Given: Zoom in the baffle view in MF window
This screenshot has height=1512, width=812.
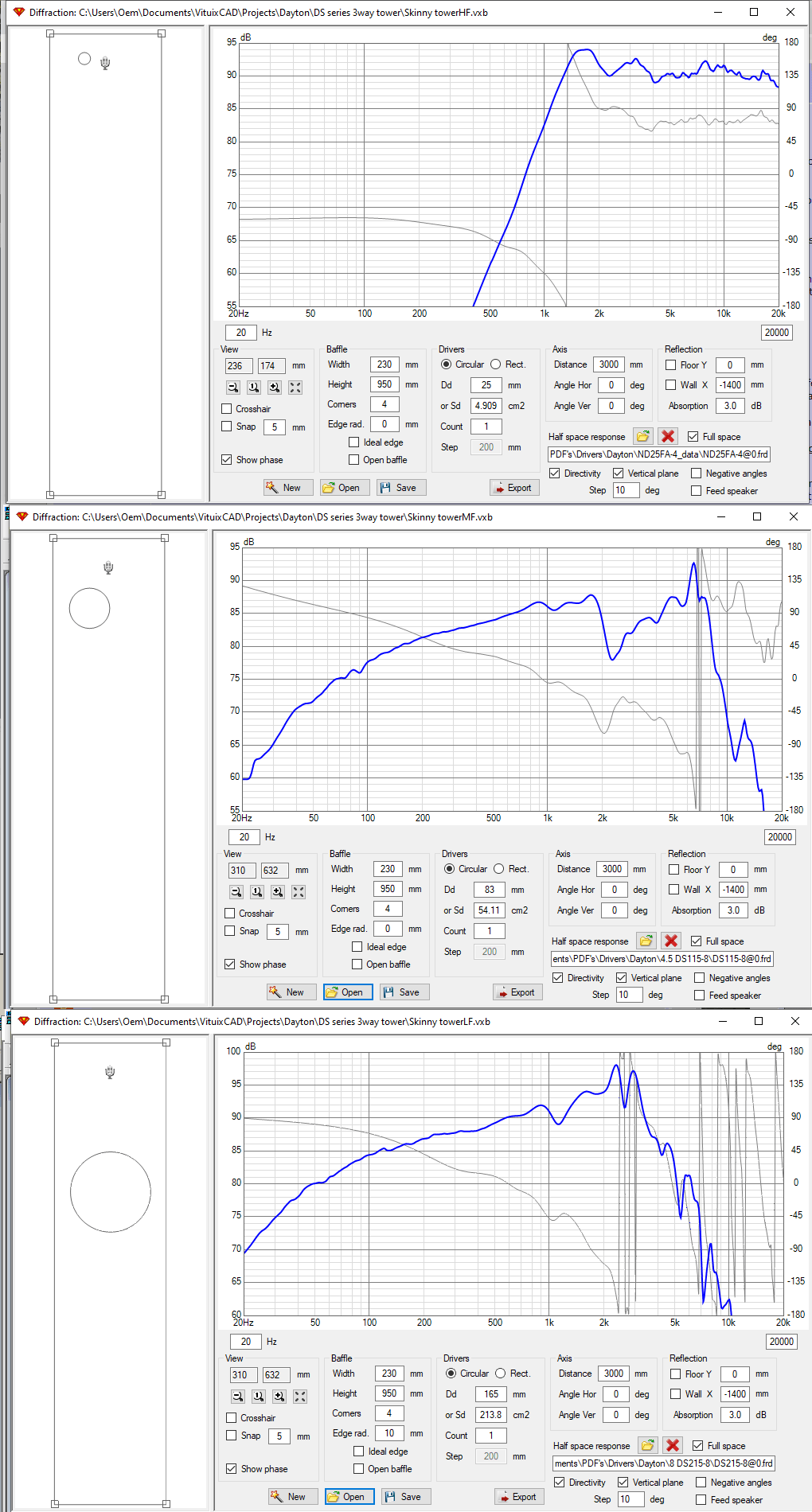Looking at the screenshot, I should [x=278, y=892].
